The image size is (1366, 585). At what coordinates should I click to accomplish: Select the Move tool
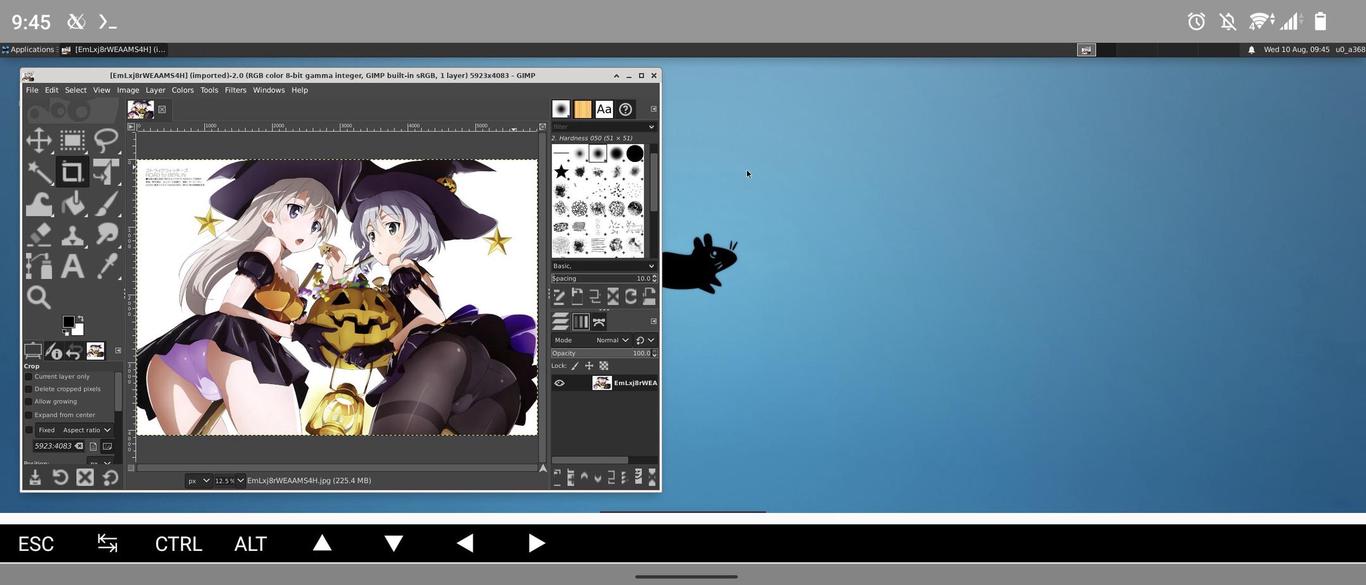click(x=38, y=140)
